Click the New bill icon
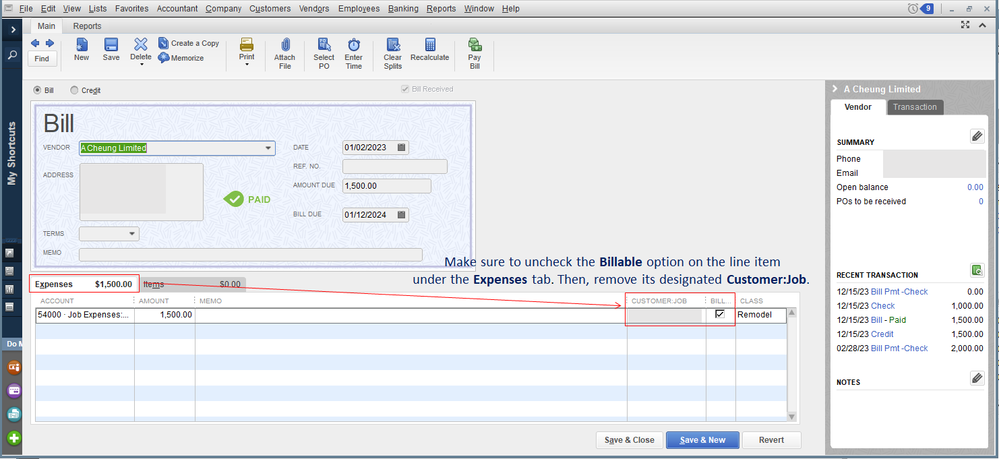Screen dimensions: 999x459 (x=82, y=45)
